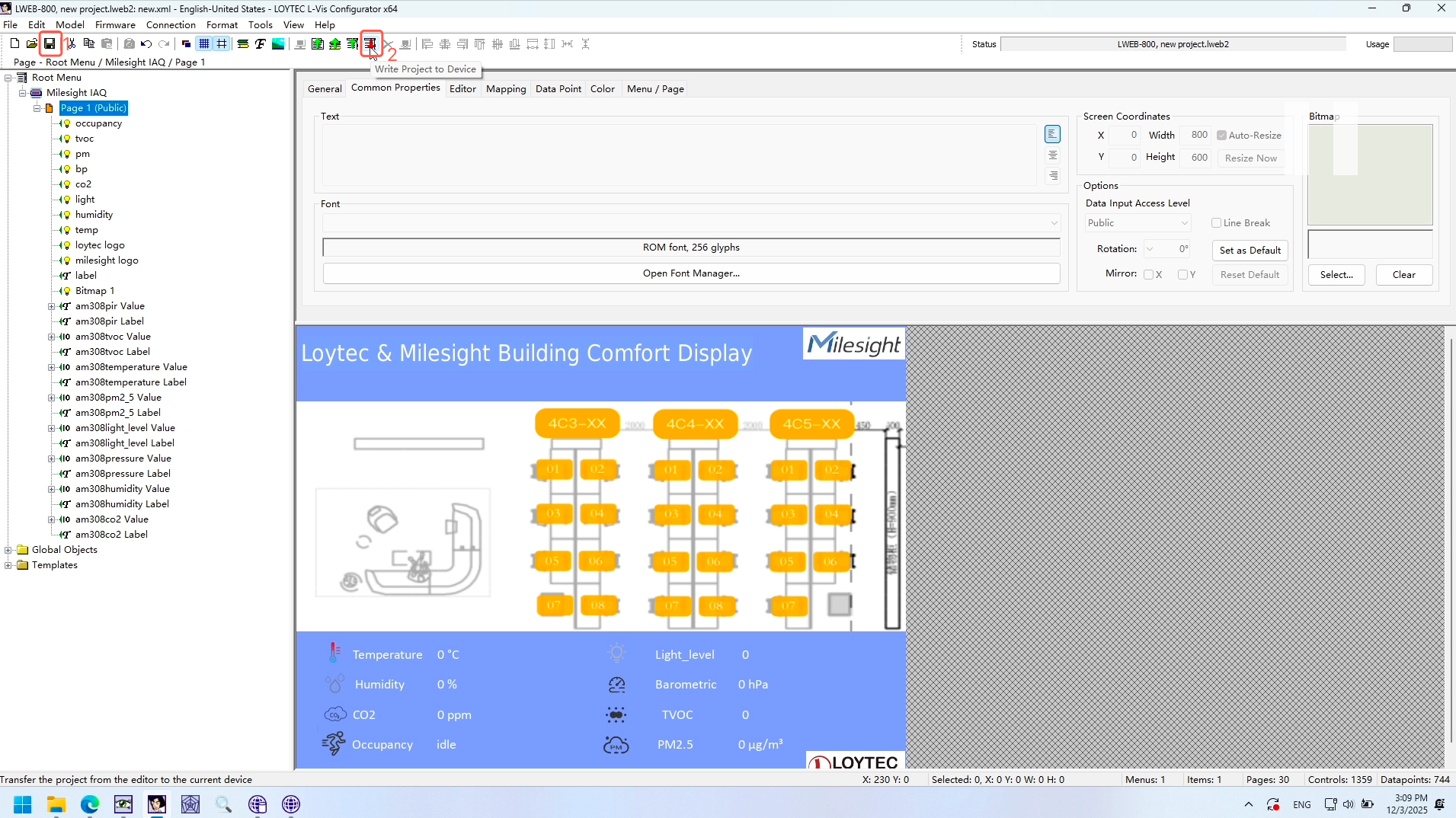Launch Microsoft Edge from taskbar
Image resolution: width=1456 pixels, height=818 pixels.
click(x=90, y=804)
